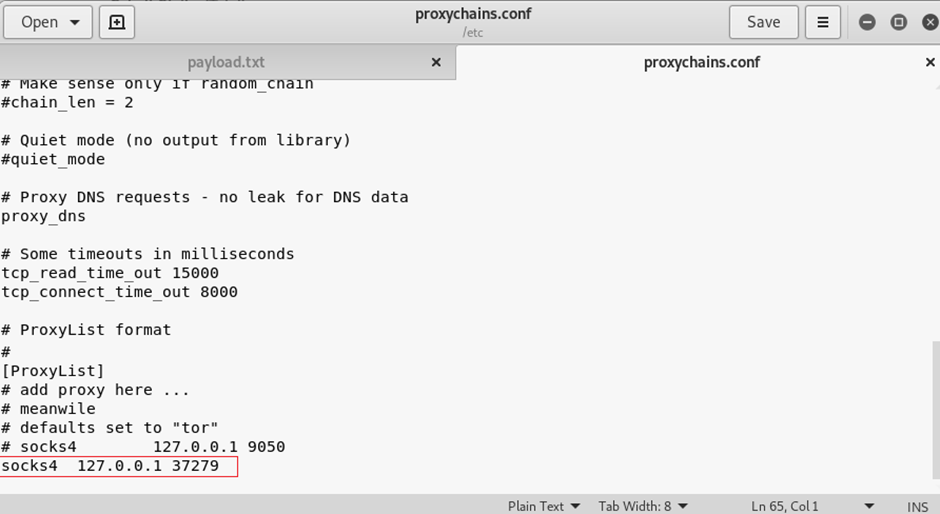Click the #quiet_mode line in the editor
The width and height of the screenshot is (940, 514).
click(x=53, y=159)
